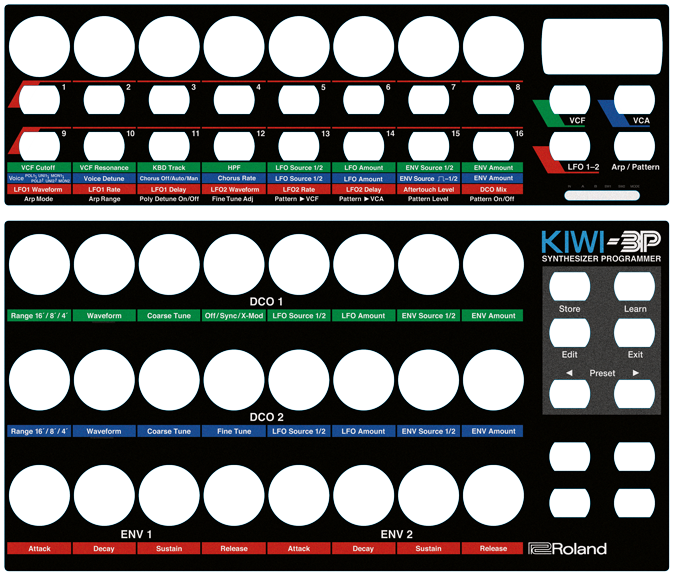Click step button number 16

coord(493,146)
